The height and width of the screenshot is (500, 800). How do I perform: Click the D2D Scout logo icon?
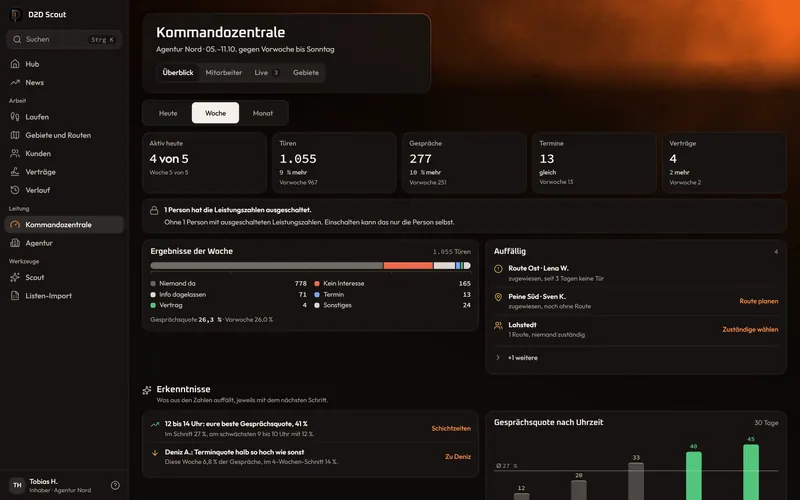click(x=16, y=14)
